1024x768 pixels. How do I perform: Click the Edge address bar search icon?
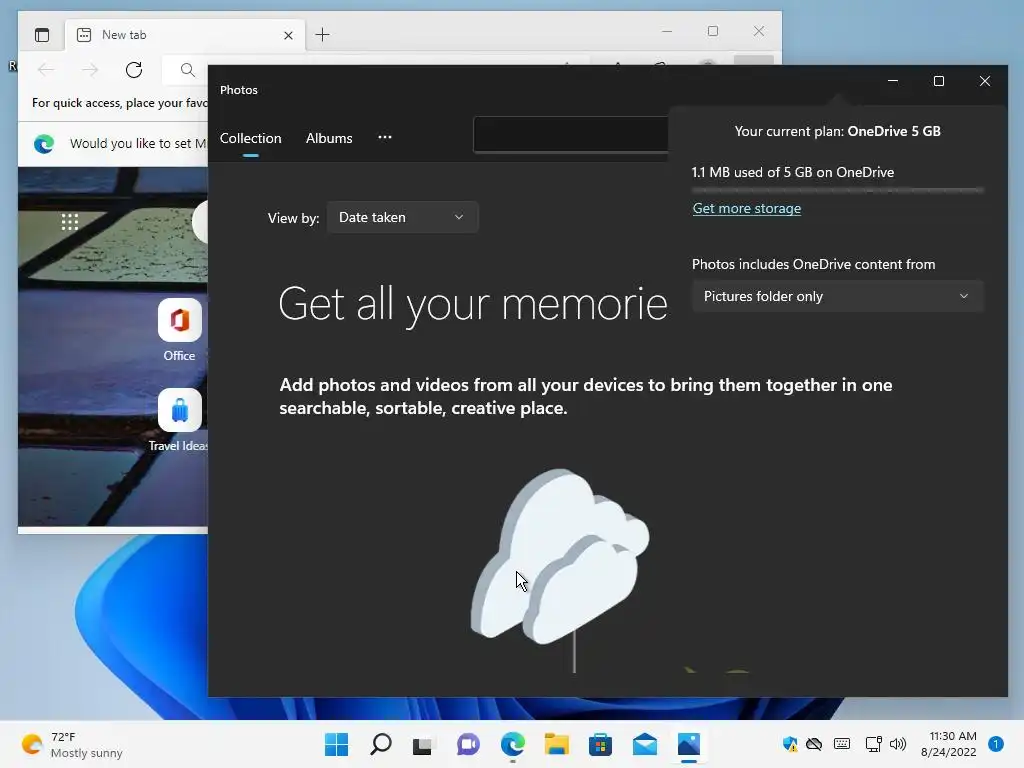pos(187,70)
